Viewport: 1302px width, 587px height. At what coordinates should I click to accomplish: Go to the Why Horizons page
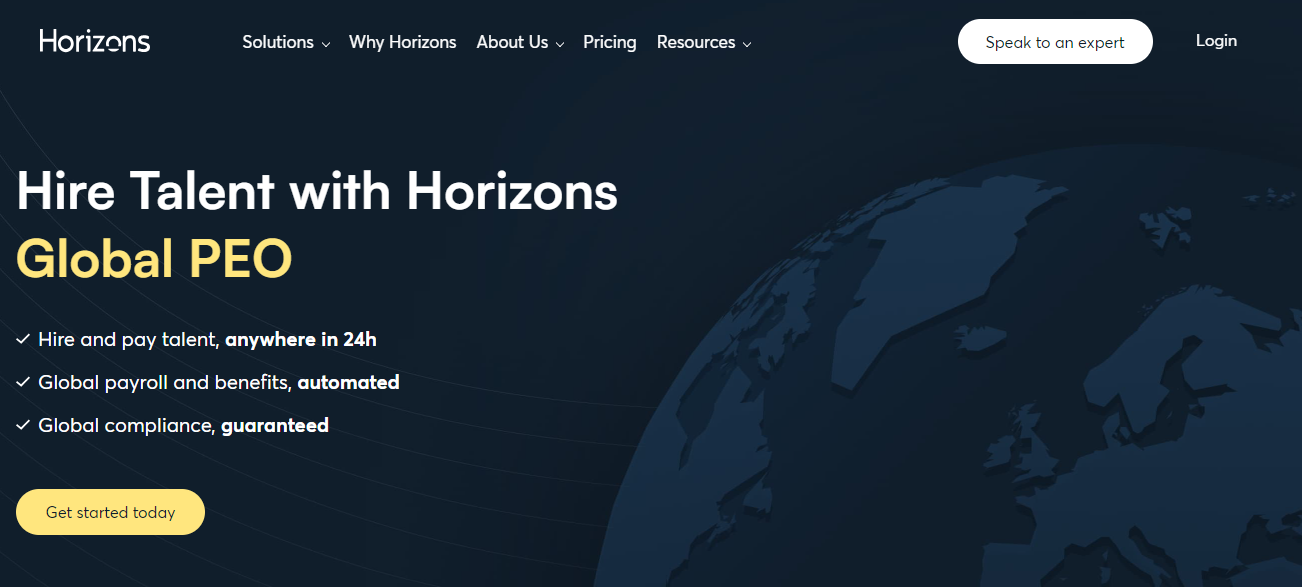click(x=402, y=42)
